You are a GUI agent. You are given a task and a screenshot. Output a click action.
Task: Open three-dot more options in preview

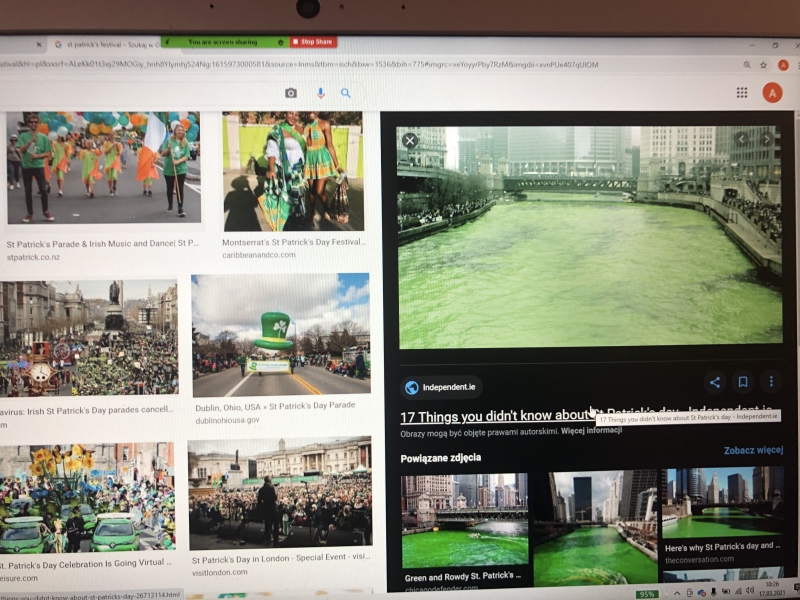point(771,381)
